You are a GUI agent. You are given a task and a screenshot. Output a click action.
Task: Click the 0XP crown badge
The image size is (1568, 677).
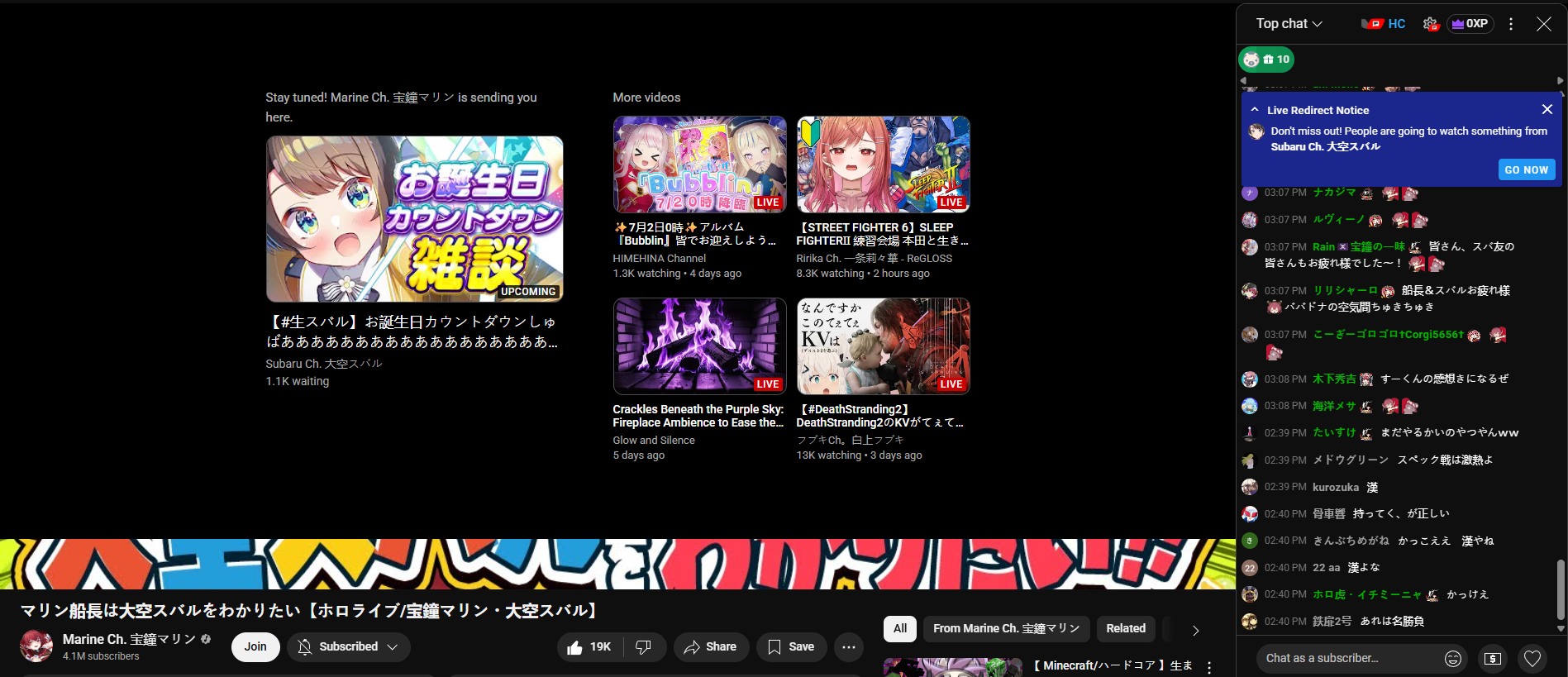coord(1470,24)
